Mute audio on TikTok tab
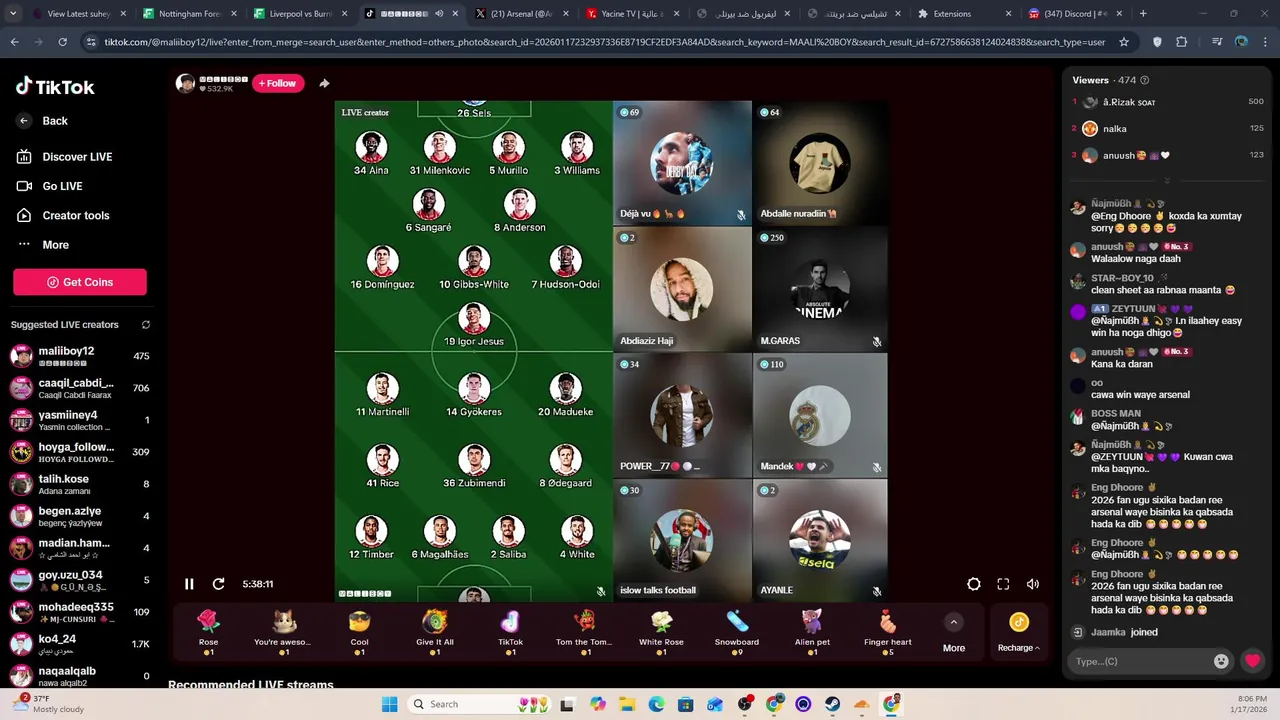1280x720 pixels. pos(438,14)
